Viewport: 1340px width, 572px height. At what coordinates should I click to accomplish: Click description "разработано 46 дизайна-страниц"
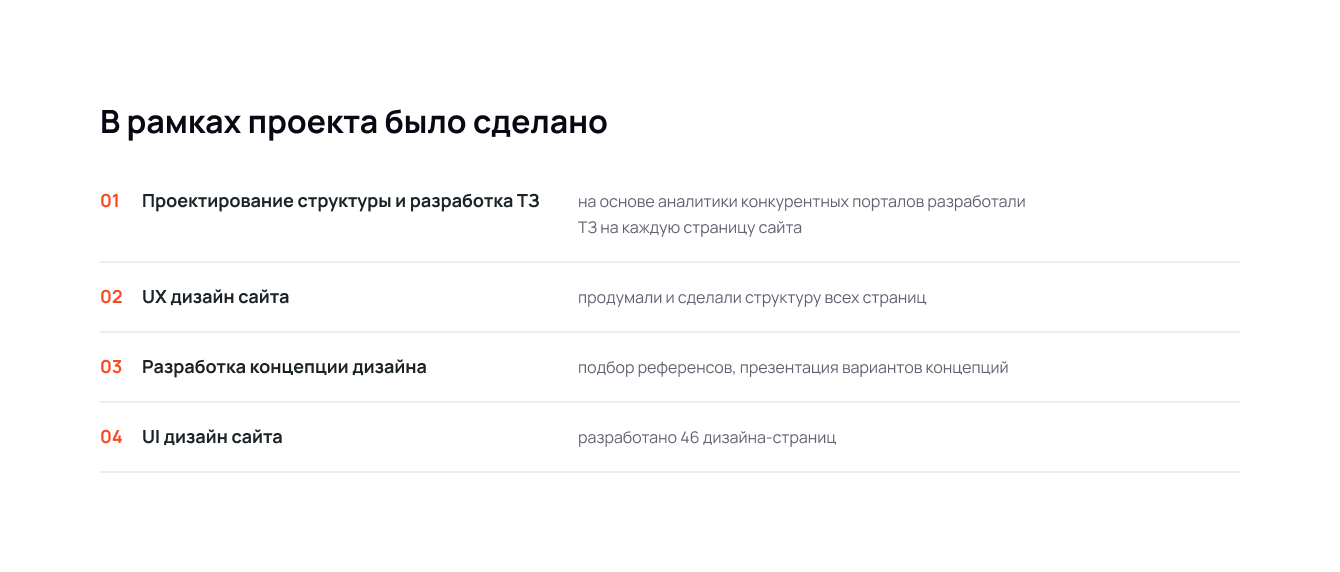[706, 438]
